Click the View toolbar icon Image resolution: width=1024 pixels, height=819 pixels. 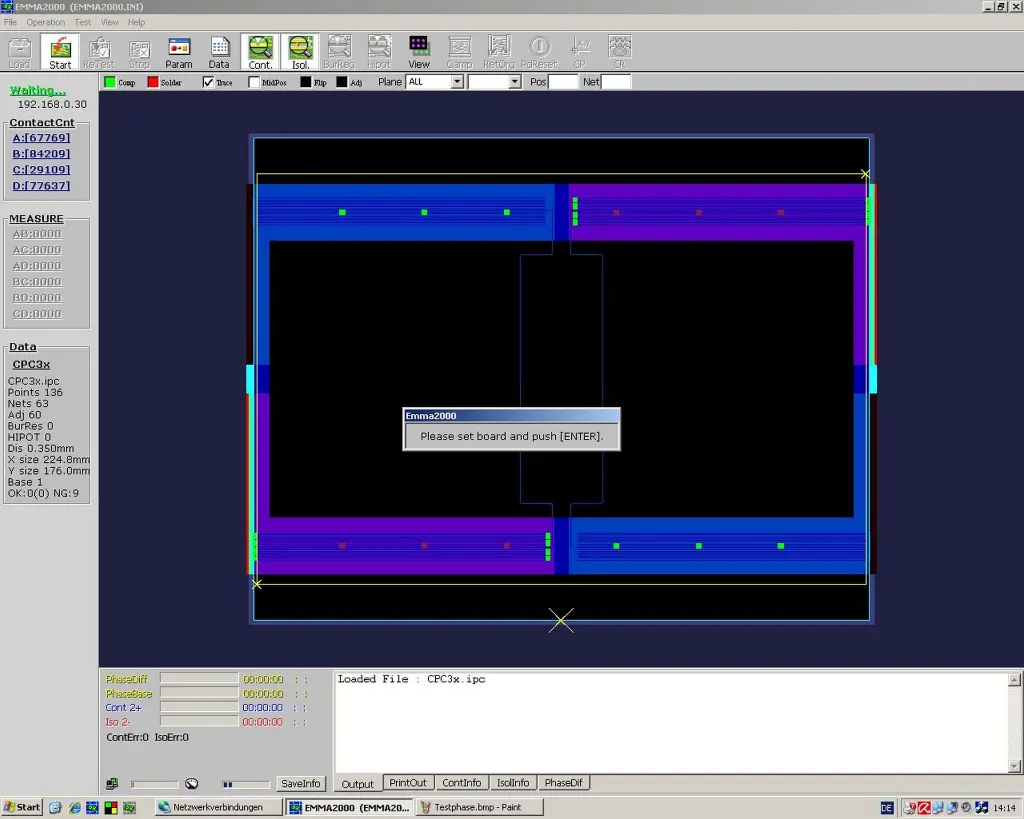click(419, 51)
